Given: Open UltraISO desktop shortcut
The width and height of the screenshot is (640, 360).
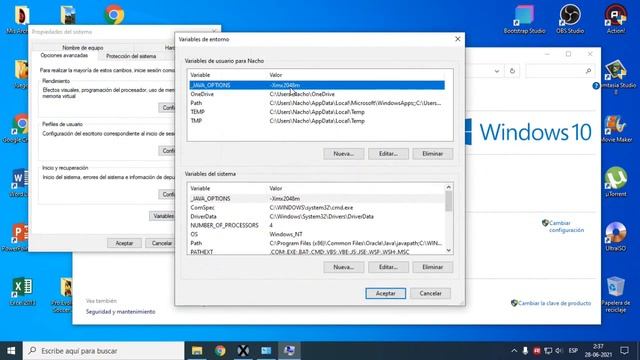Looking at the screenshot, I should tap(616, 237).
